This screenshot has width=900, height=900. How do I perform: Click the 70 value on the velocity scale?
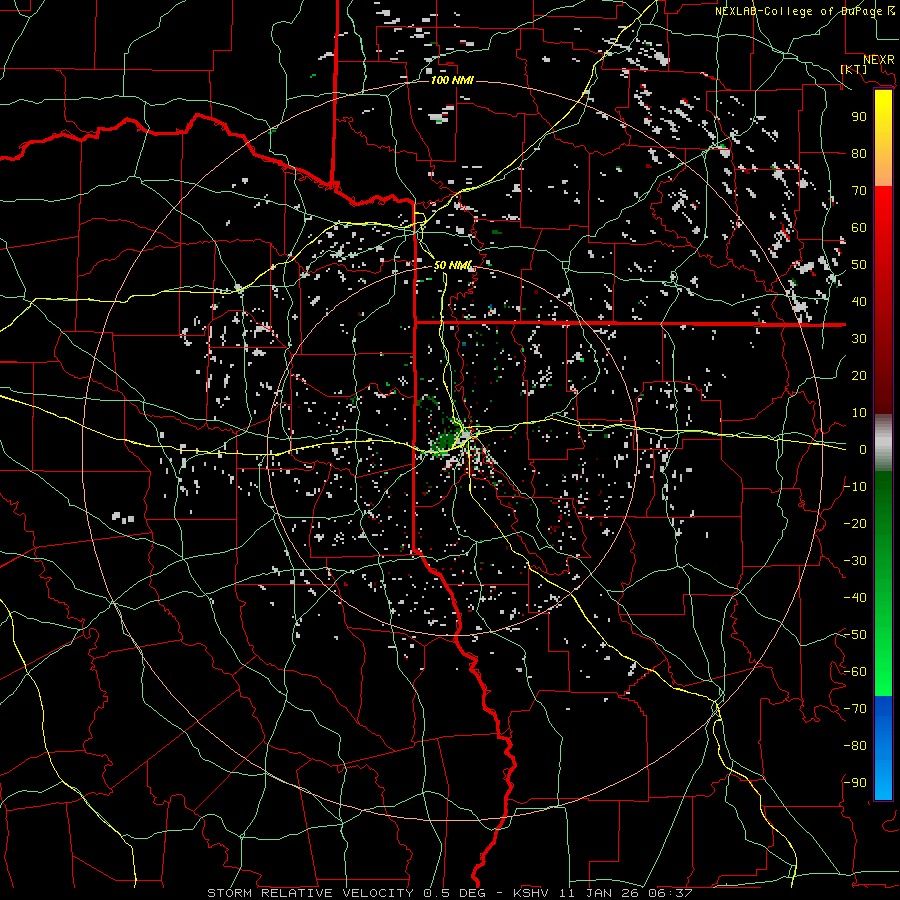pyautogui.click(x=859, y=191)
